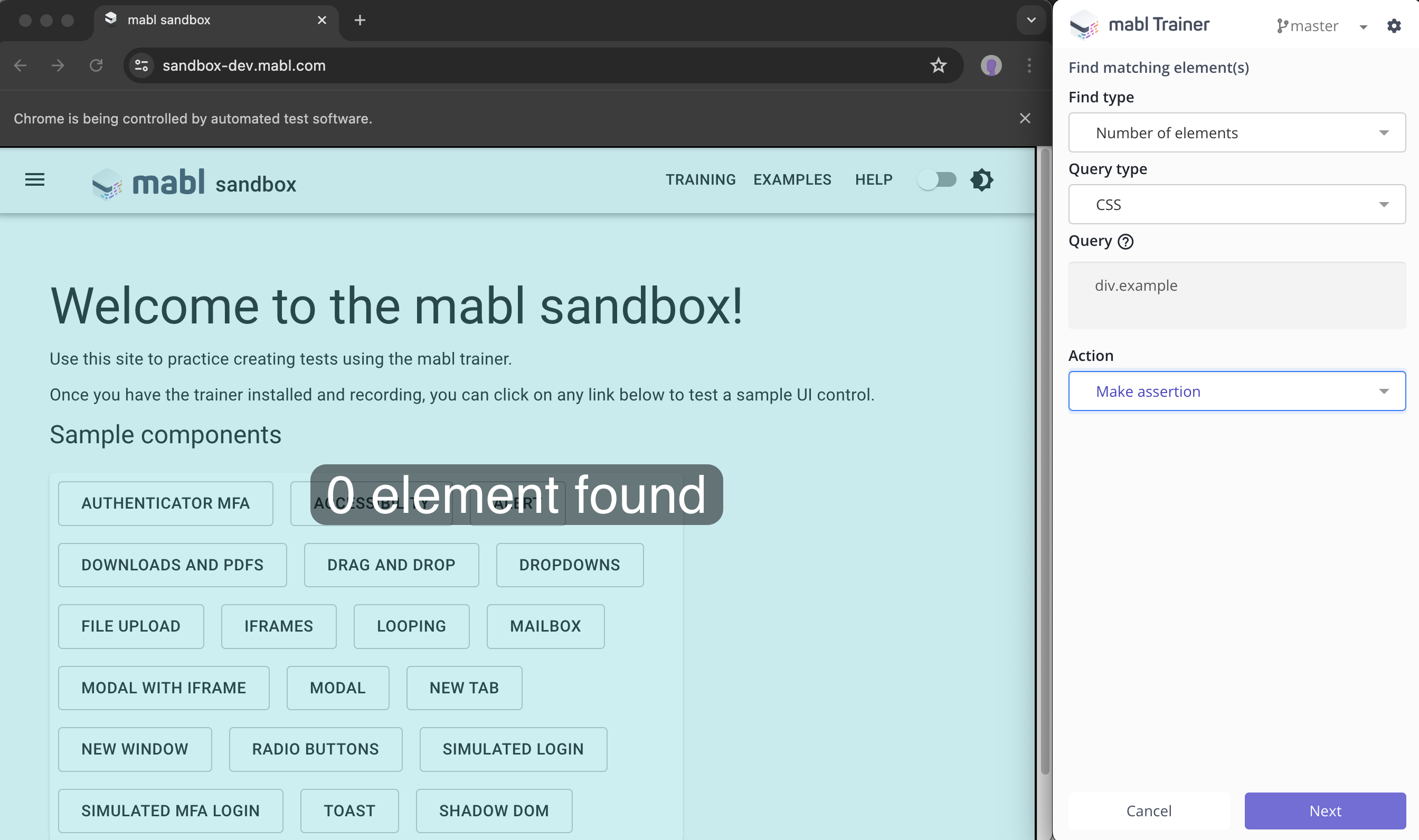The height and width of the screenshot is (840, 1419).
Task: Open Chrome three-dot menu
Action: (x=1029, y=65)
